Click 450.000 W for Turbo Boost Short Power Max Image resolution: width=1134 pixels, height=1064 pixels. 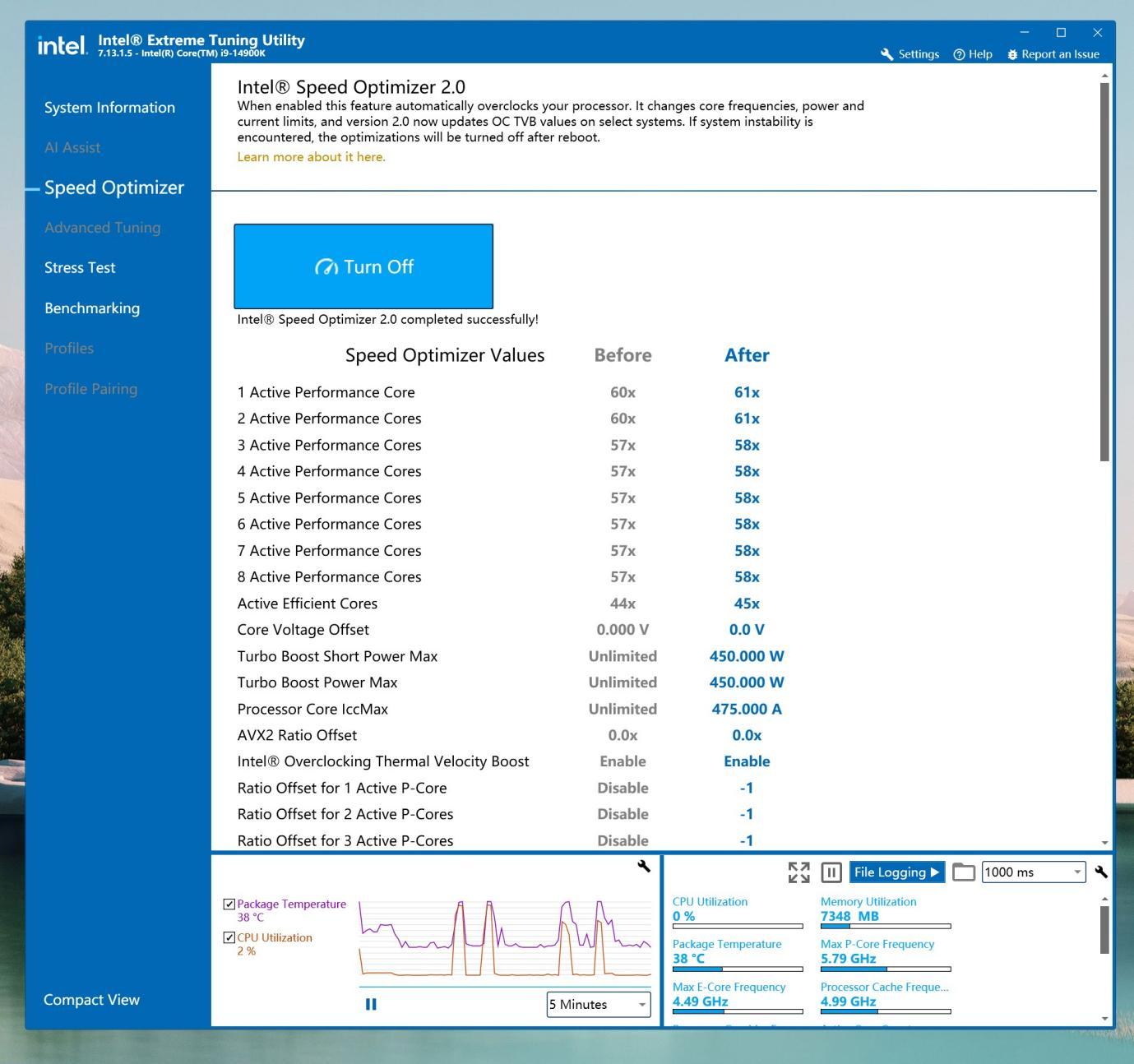coord(747,656)
